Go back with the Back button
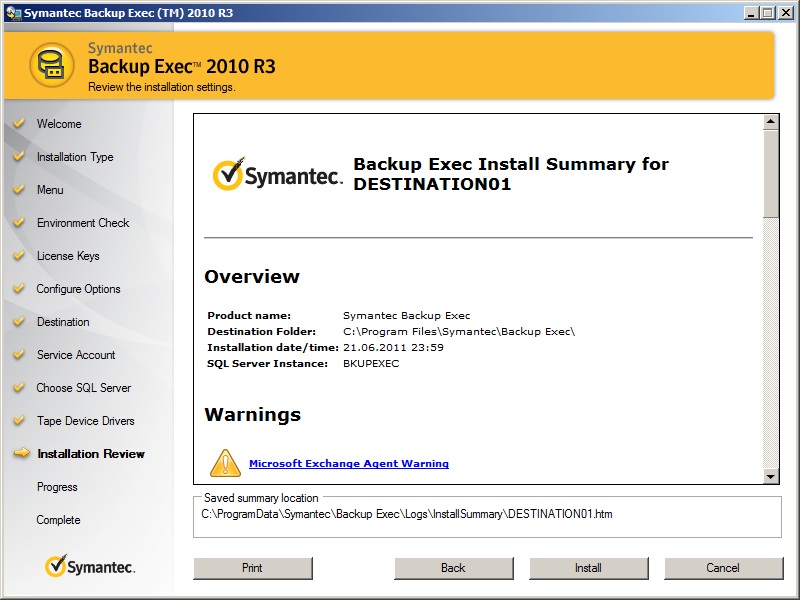The width and height of the screenshot is (800, 600). (453, 568)
